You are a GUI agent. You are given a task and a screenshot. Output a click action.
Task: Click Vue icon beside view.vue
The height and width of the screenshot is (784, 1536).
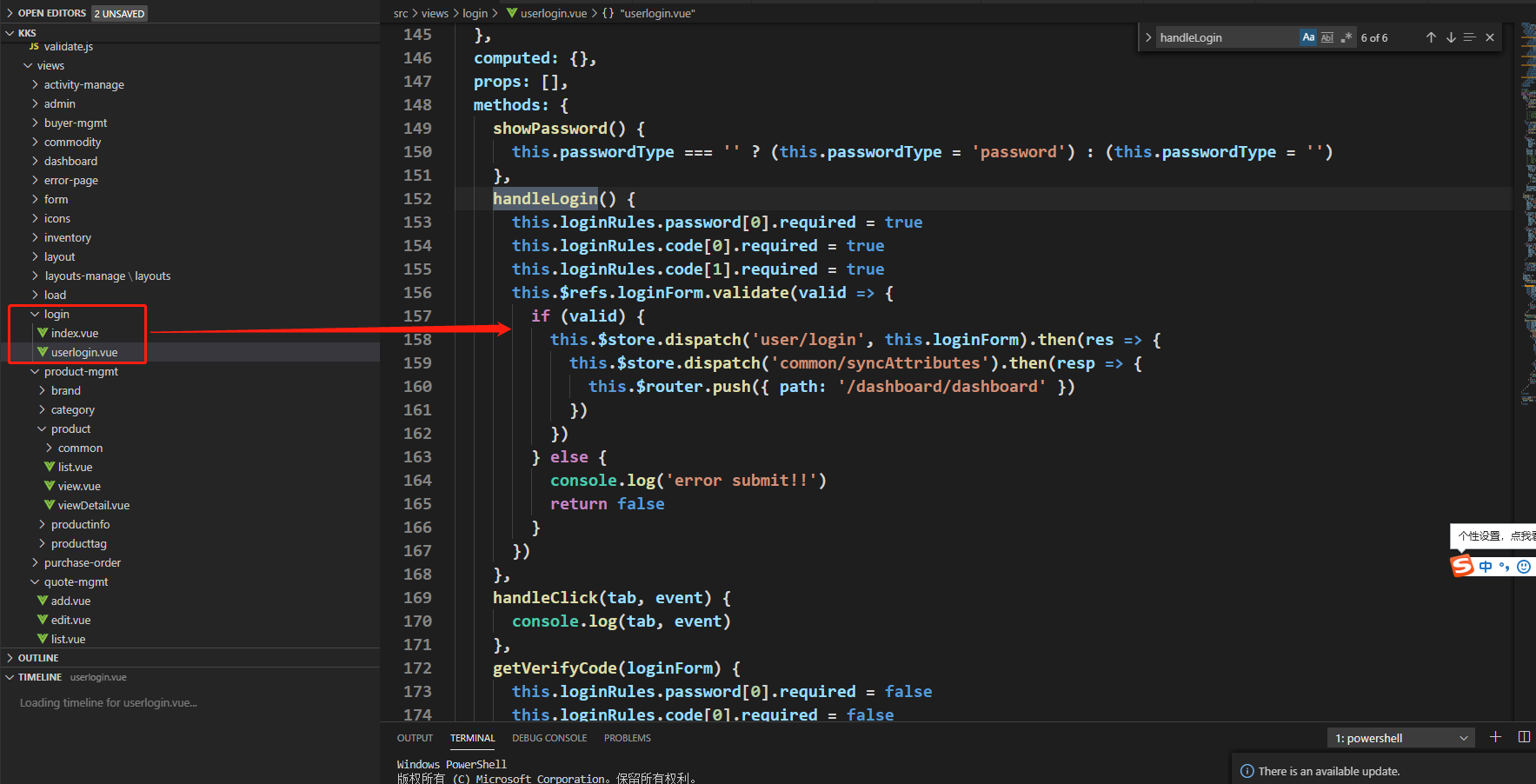pyautogui.click(x=50, y=486)
